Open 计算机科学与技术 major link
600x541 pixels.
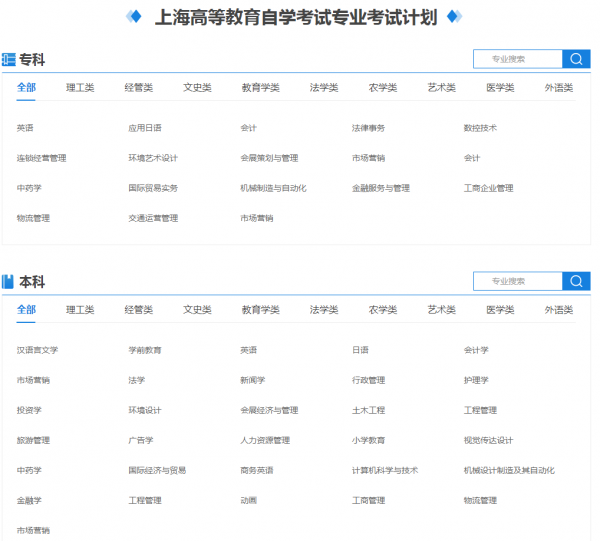tap(385, 470)
